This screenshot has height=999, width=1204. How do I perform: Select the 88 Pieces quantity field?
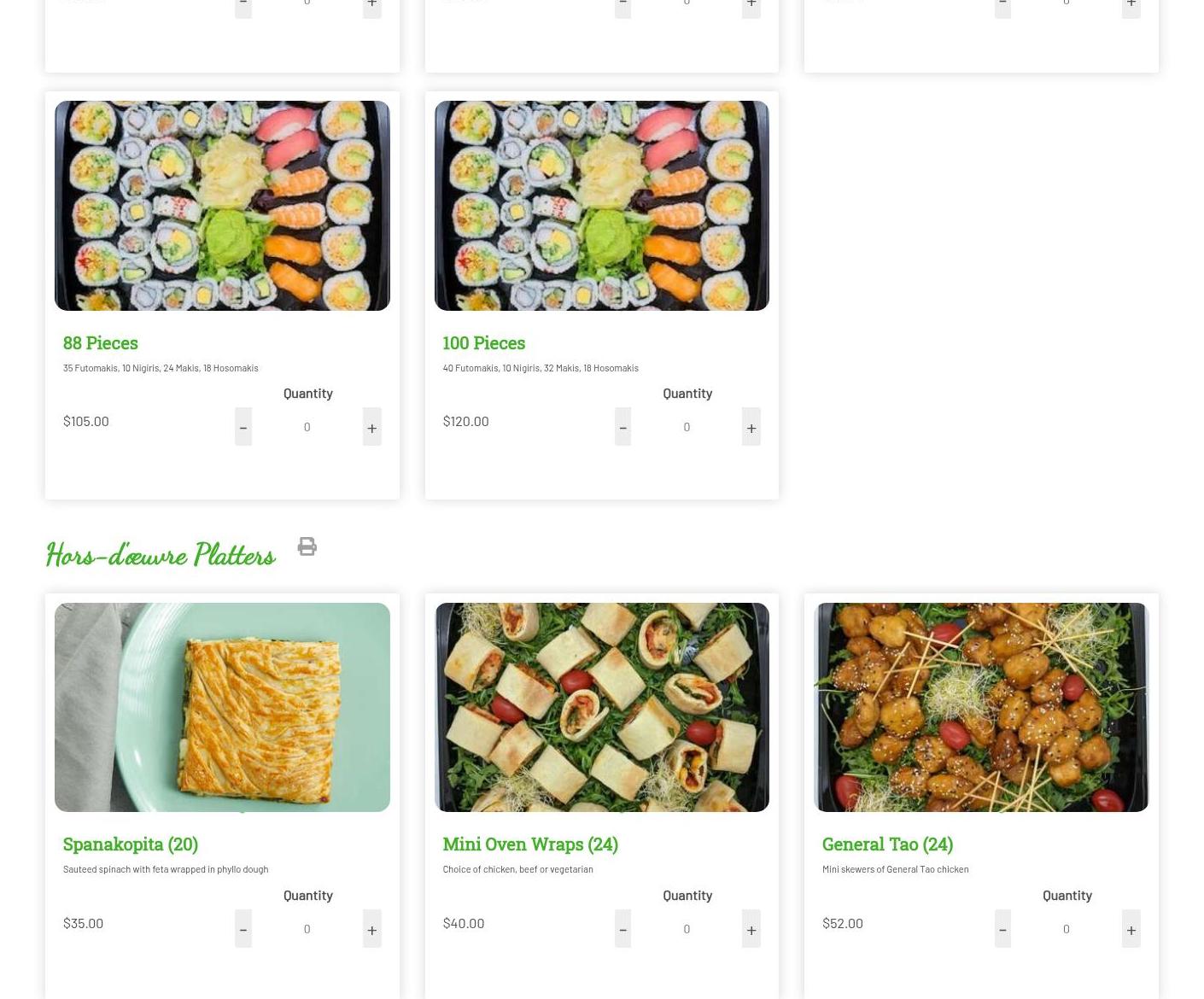(x=307, y=427)
